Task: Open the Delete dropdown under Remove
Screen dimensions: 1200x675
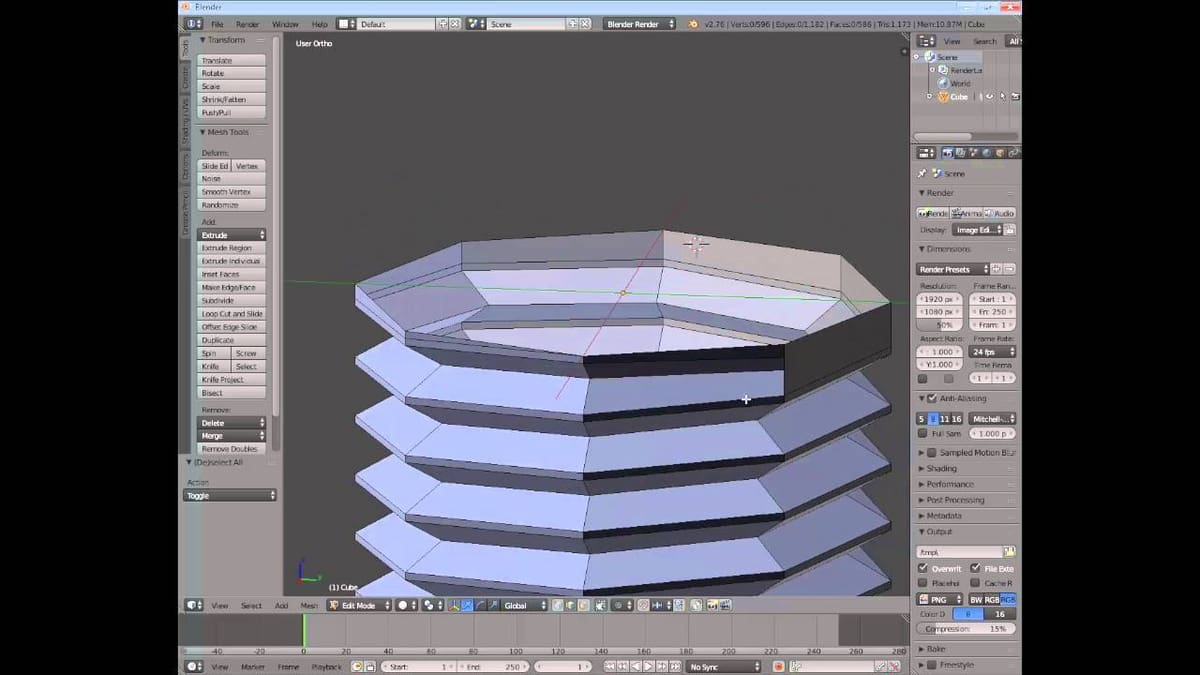Action: tap(232, 423)
